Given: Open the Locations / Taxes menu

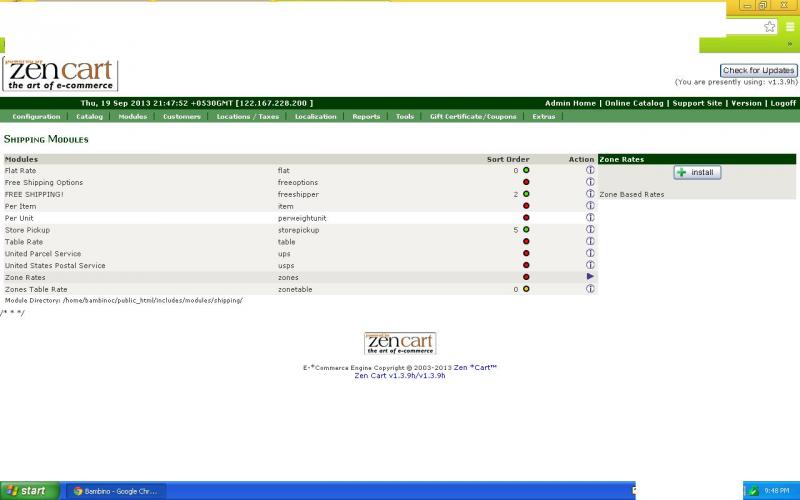Looking at the screenshot, I should coord(248,116).
